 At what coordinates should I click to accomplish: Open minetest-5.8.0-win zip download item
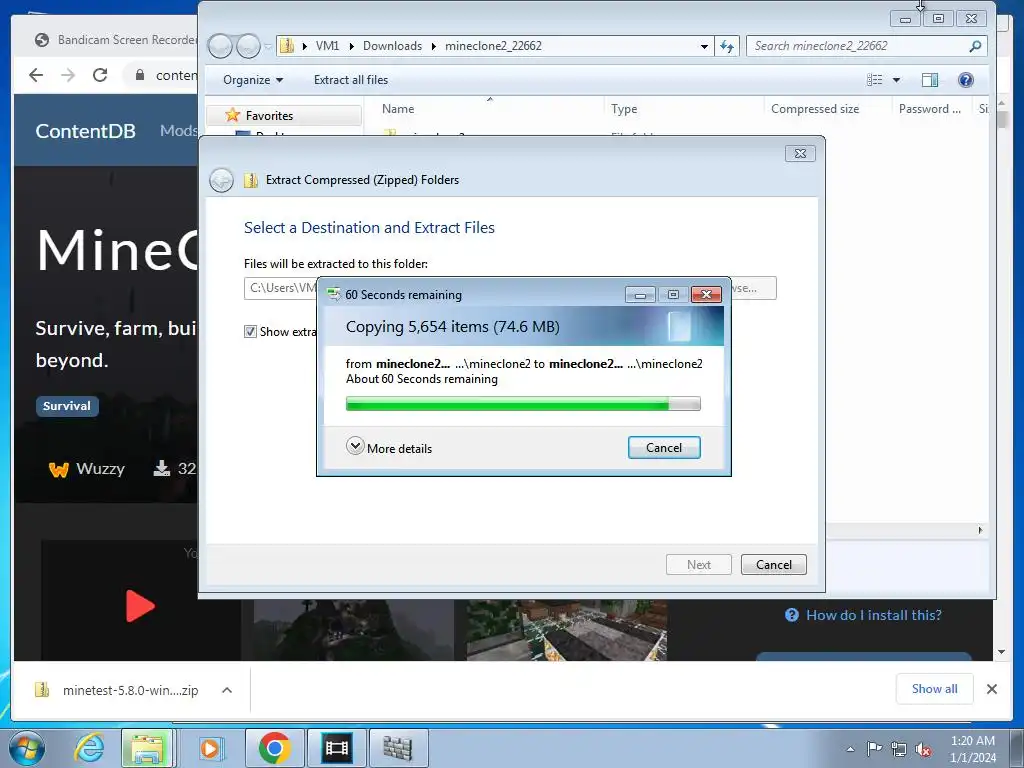point(118,690)
